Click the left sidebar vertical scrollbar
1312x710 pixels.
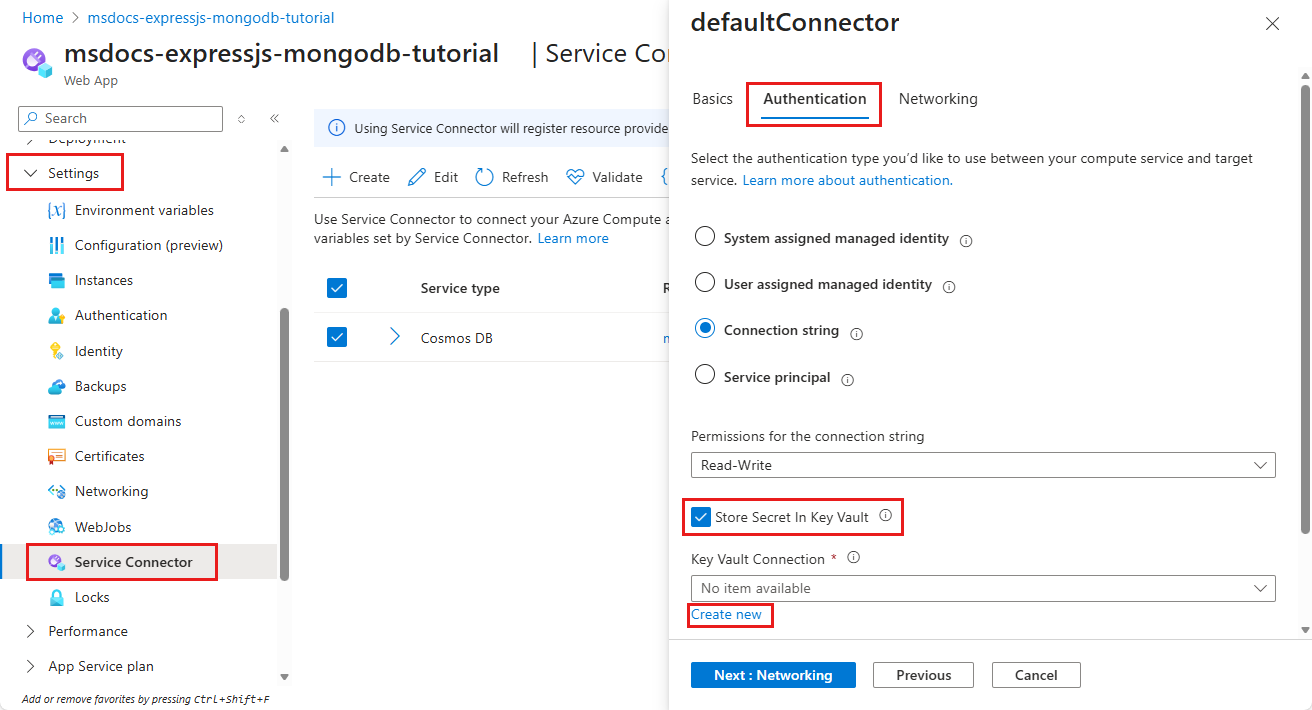tap(284, 440)
